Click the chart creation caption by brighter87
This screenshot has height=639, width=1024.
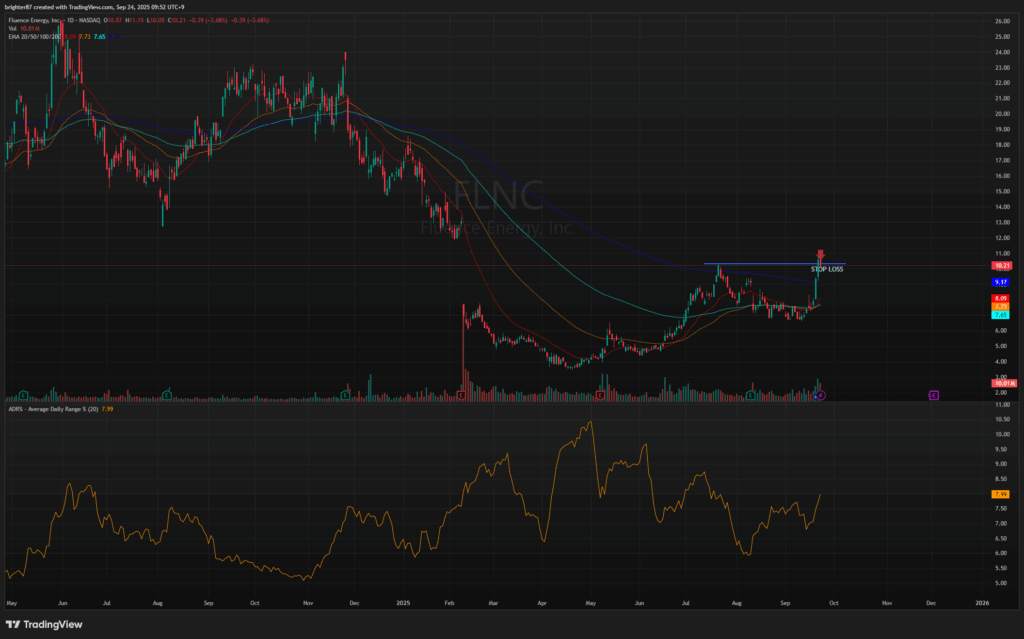(x=95, y=7)
